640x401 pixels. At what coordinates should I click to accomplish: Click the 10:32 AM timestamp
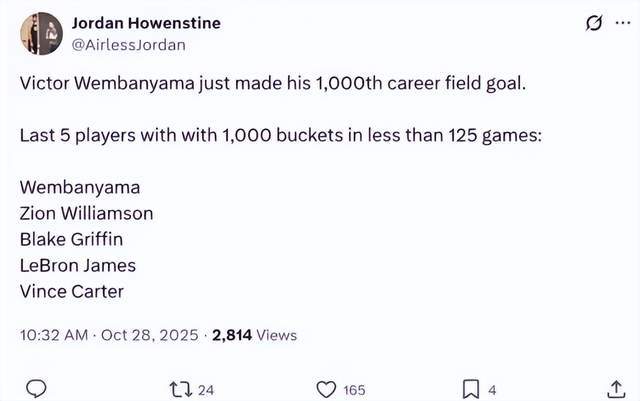tap(50, 335)
